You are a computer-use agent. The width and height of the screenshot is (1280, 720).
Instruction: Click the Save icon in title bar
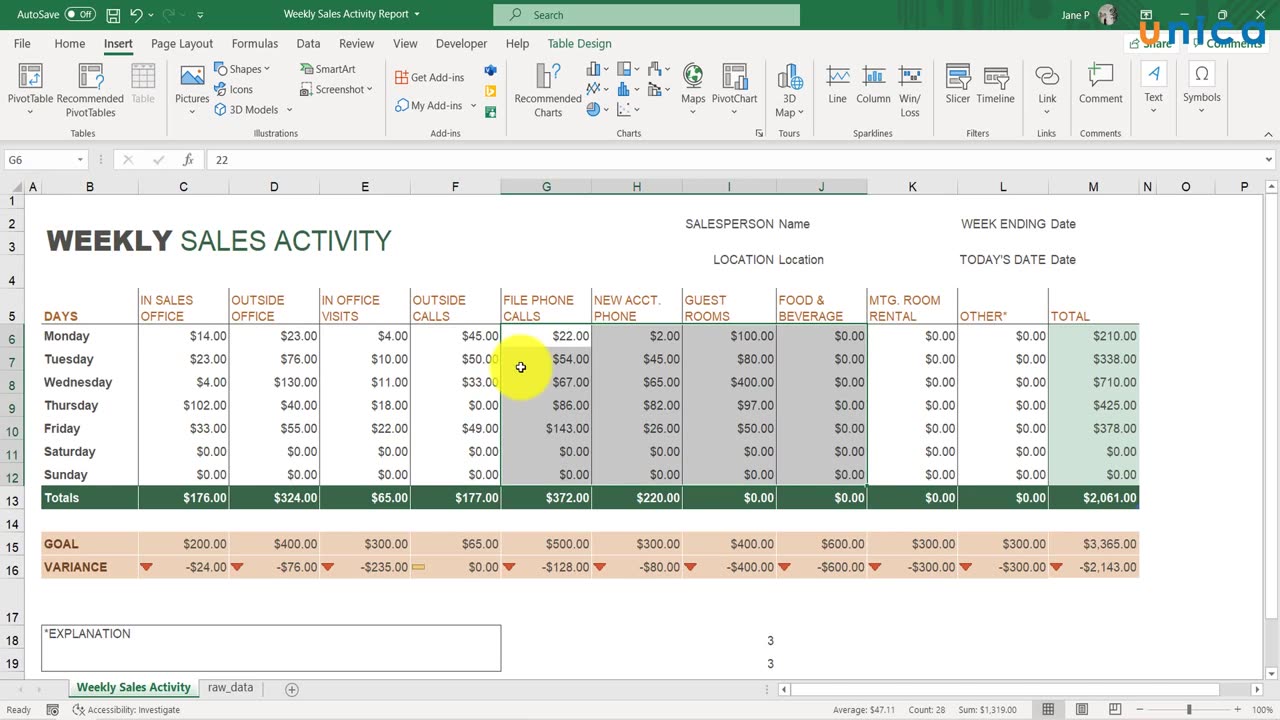[x=113, y=15]
